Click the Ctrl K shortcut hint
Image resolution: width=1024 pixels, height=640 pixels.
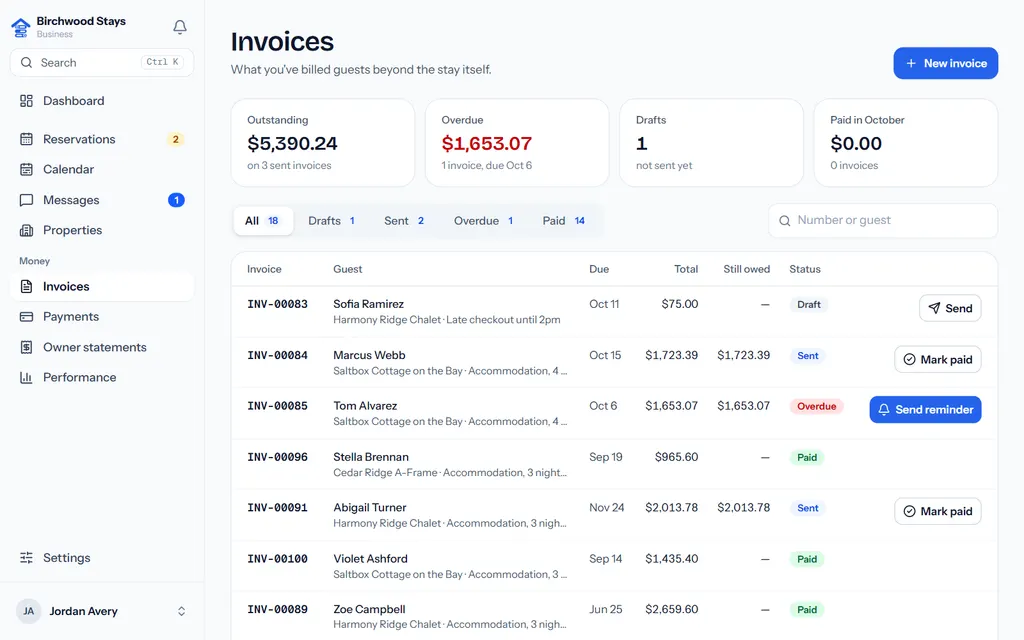point(162,62)
